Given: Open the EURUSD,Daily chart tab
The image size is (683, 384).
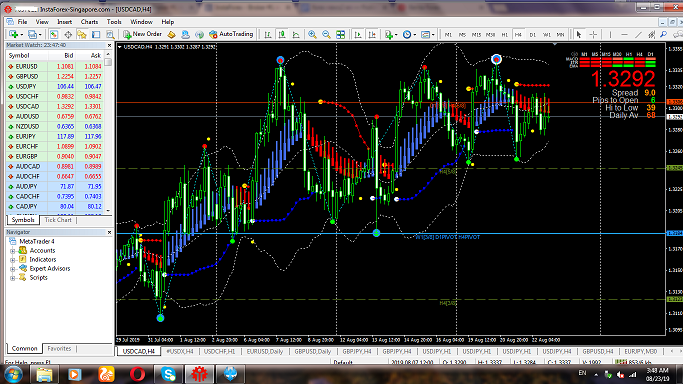Looking at the screenshot, I should coord(265,351).
